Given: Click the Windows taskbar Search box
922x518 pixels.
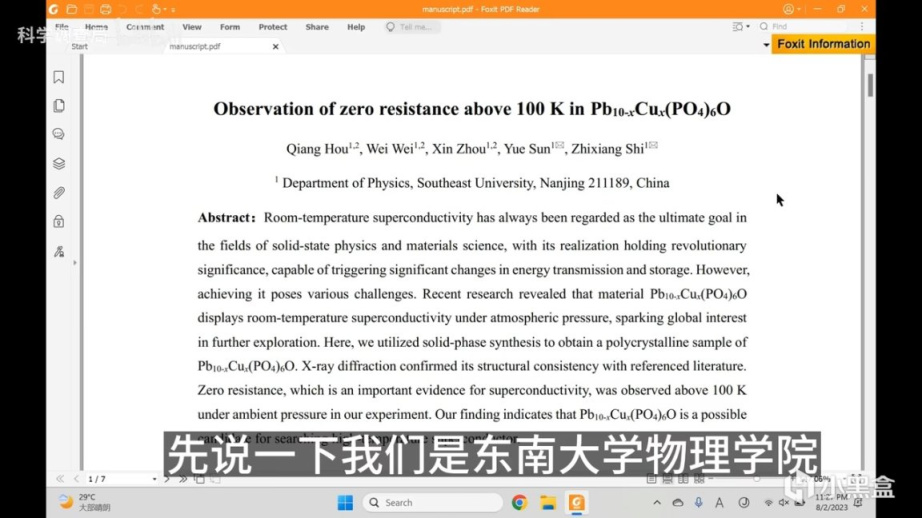Looking at the screenshot, I should [433, 502].
